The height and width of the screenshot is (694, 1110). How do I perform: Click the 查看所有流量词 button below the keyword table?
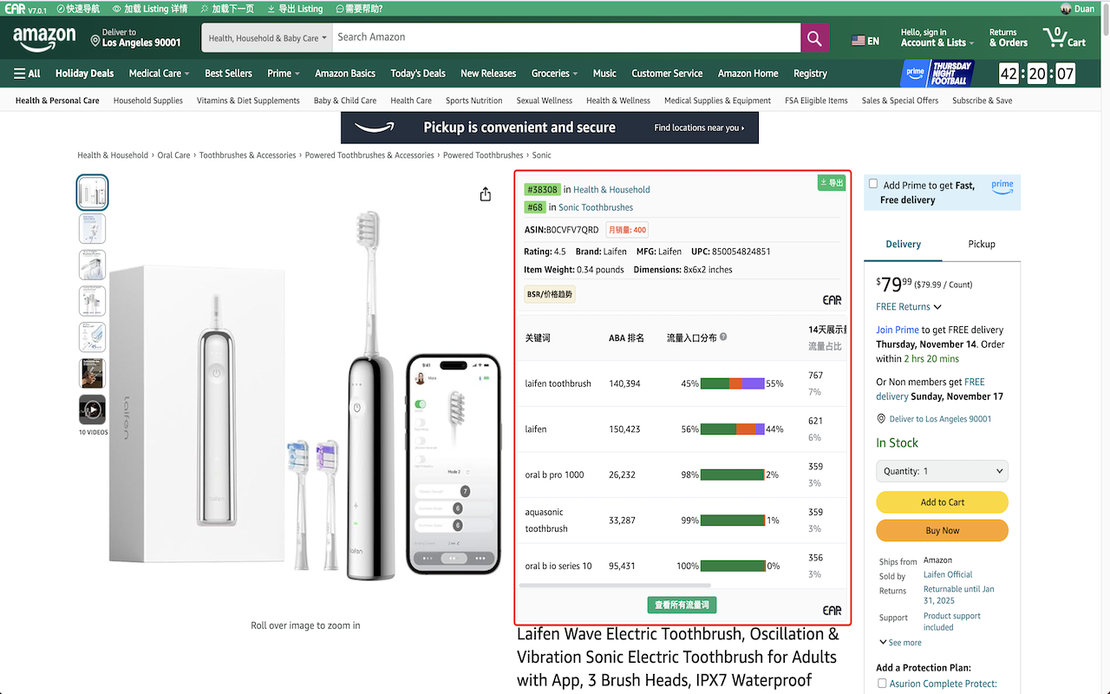pos(681,604)
